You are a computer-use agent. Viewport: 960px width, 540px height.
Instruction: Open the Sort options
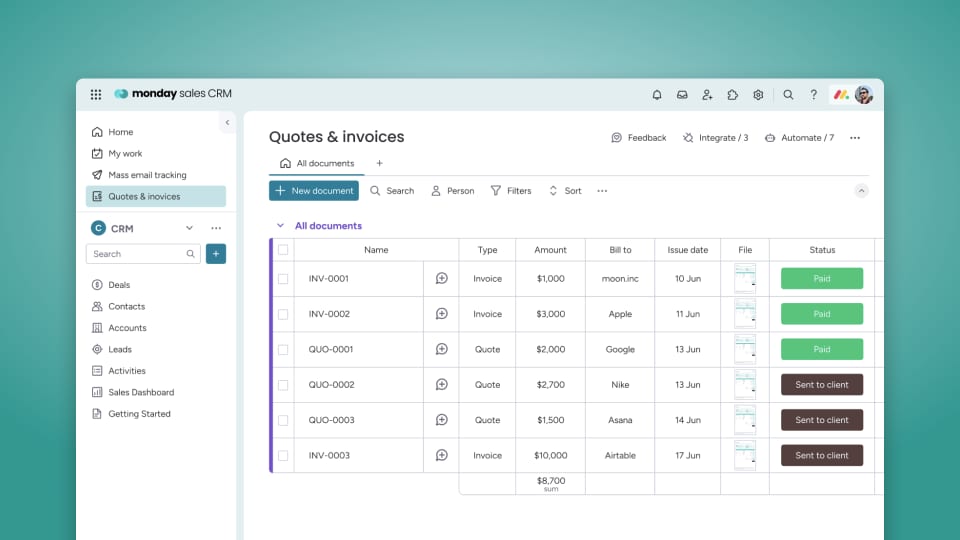564,191
